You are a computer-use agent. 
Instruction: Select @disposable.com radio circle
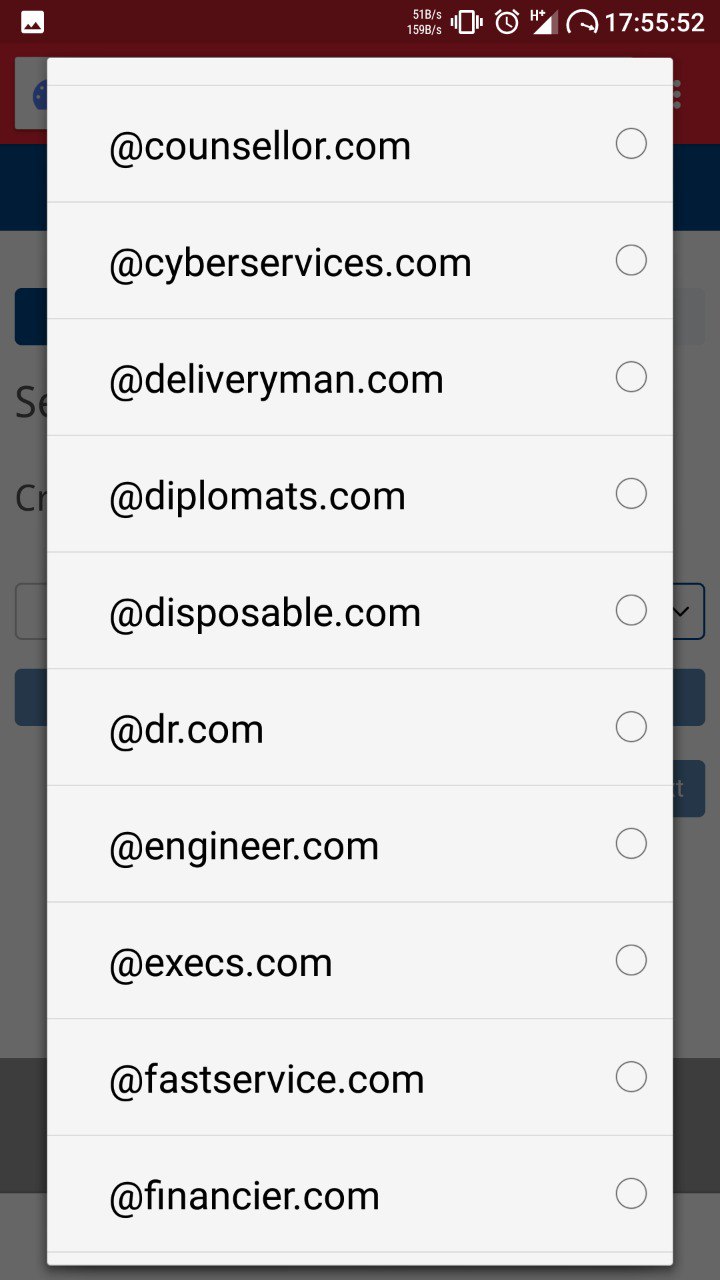click(x=631, y=610)
